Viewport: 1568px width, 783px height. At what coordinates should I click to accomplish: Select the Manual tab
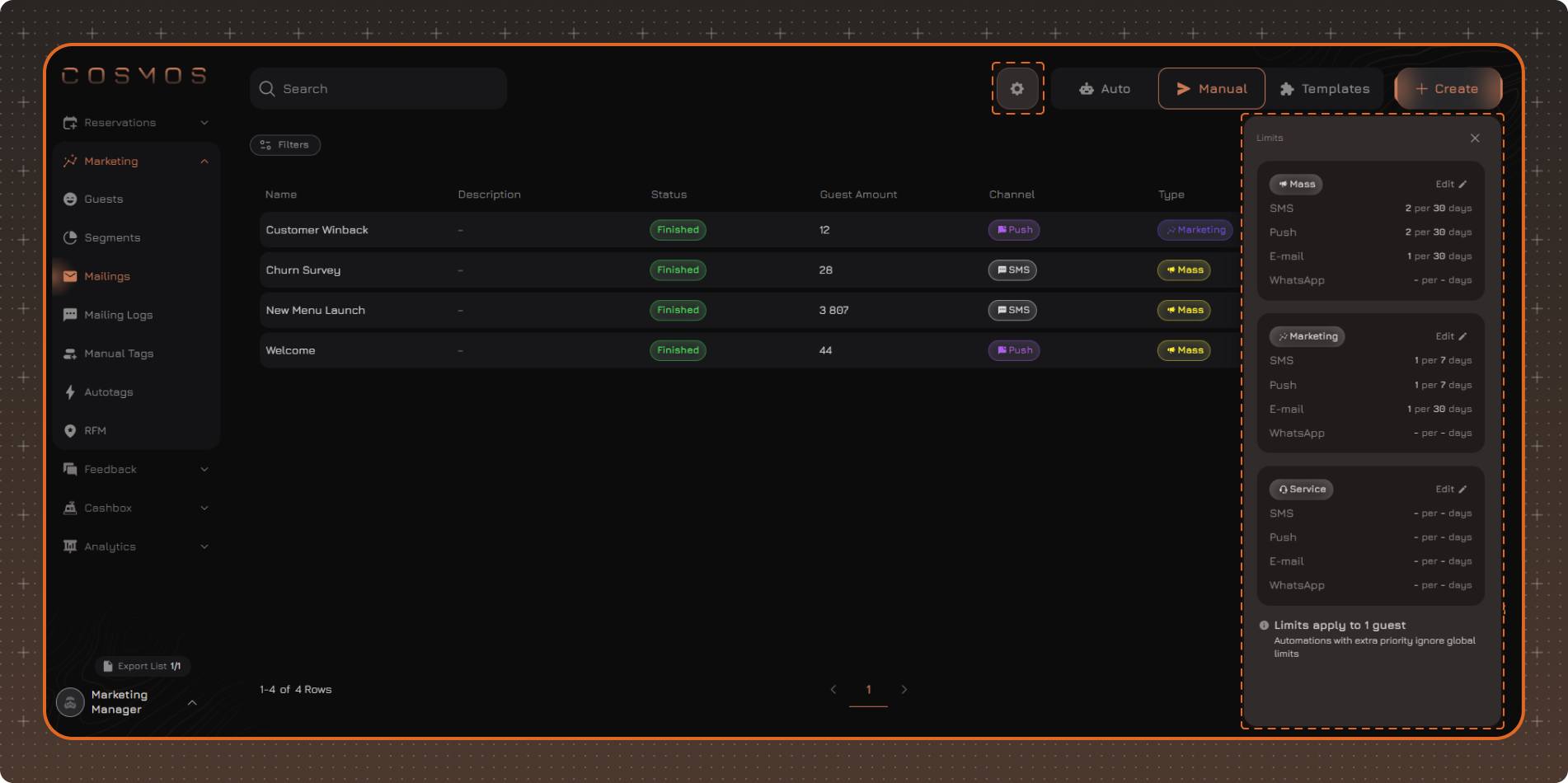pos(1211,88)
